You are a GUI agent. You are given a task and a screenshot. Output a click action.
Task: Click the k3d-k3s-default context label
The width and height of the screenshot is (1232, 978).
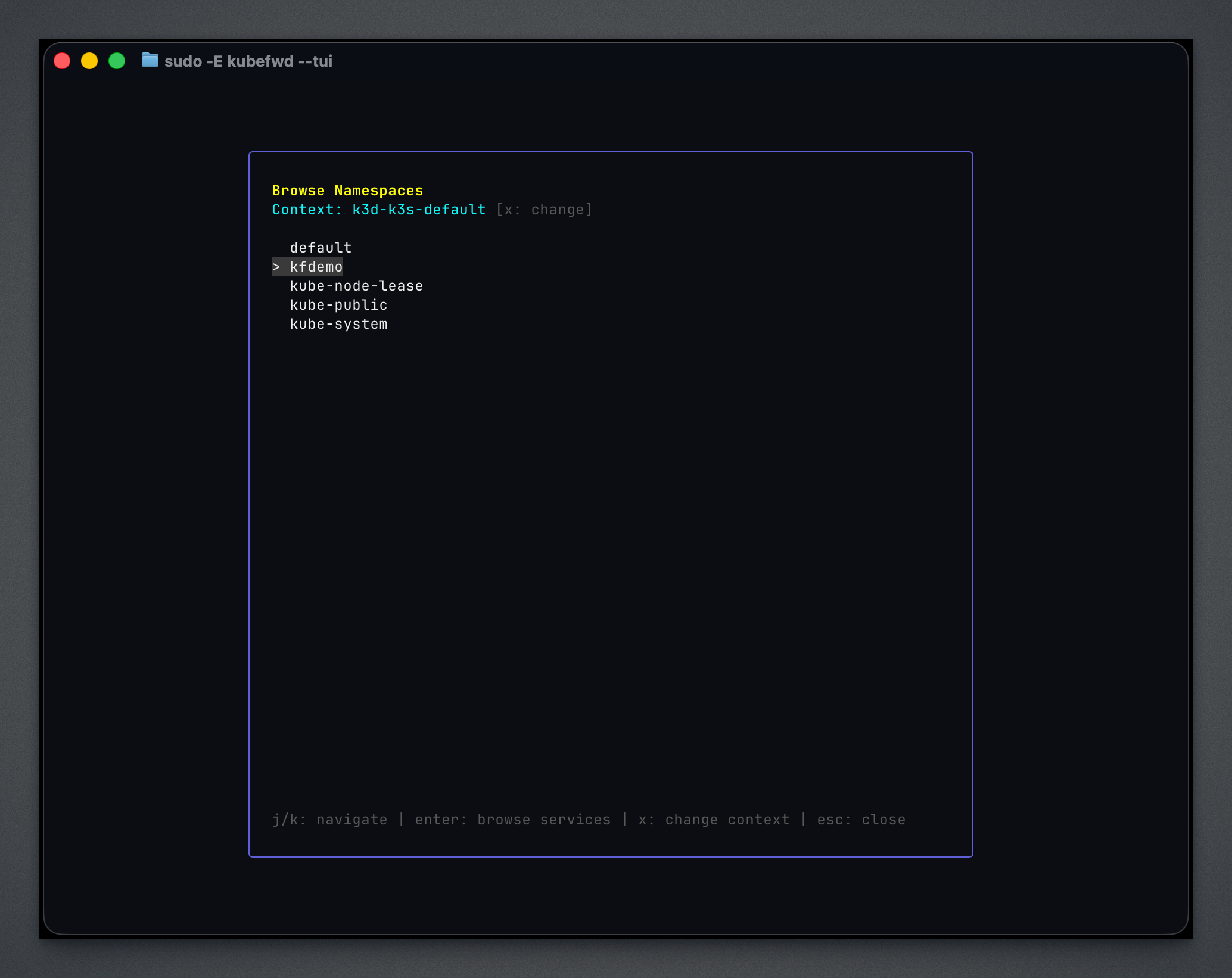click(418, 209)
